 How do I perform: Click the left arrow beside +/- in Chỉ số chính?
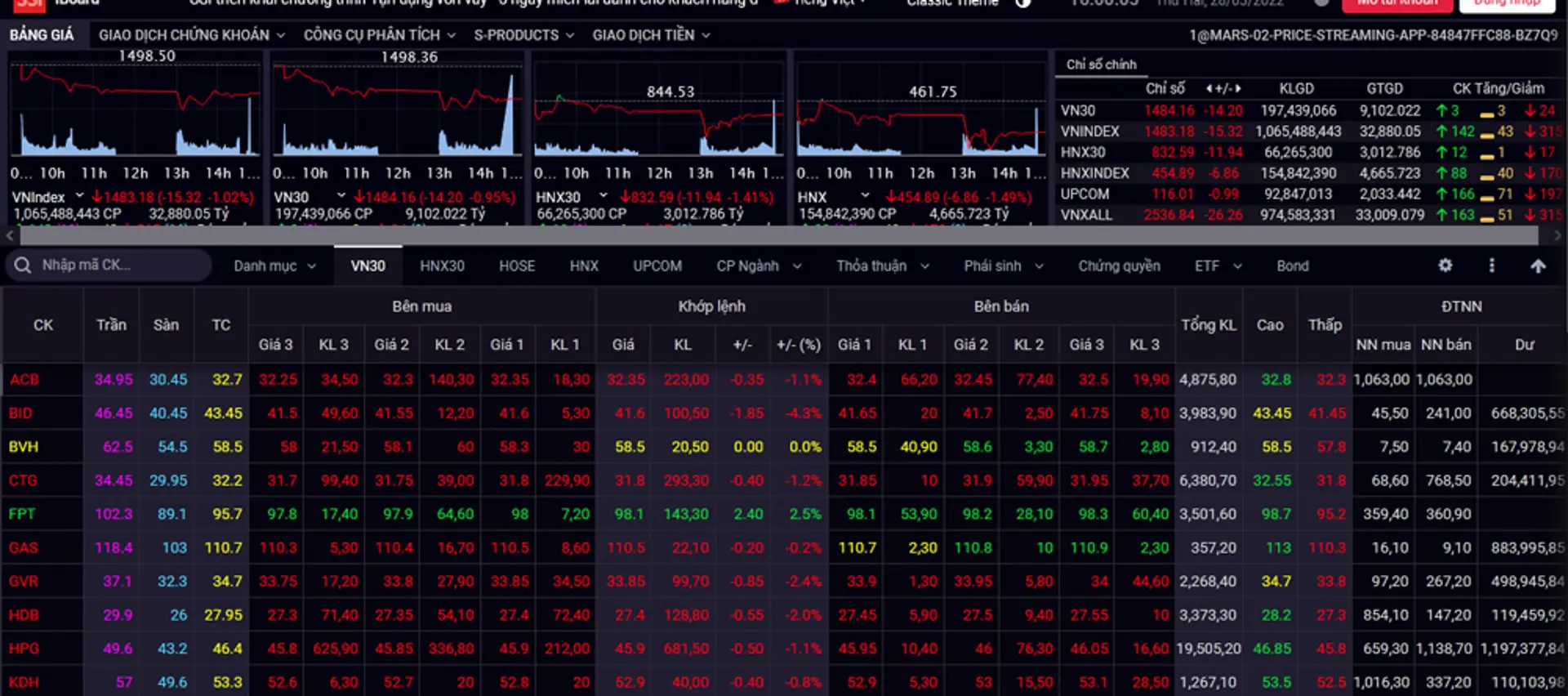click(1209, 88)
